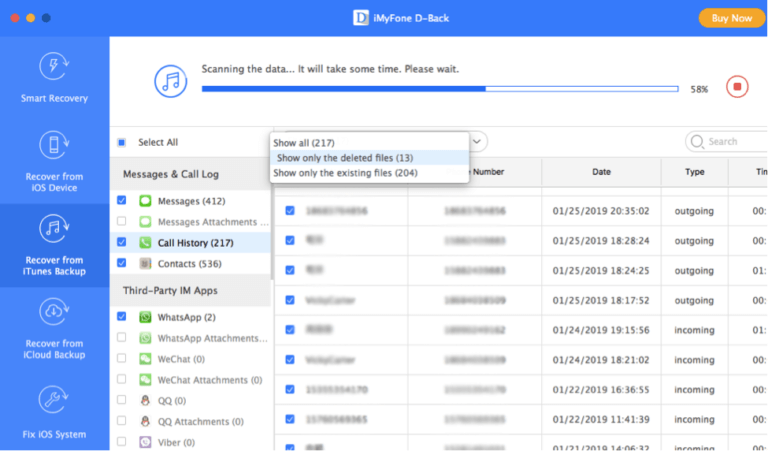Image resolution: width=768 pixels, height=451 pixels.
Task: Toggle the Select All checkbox
Action: click(x=121, y=142)
